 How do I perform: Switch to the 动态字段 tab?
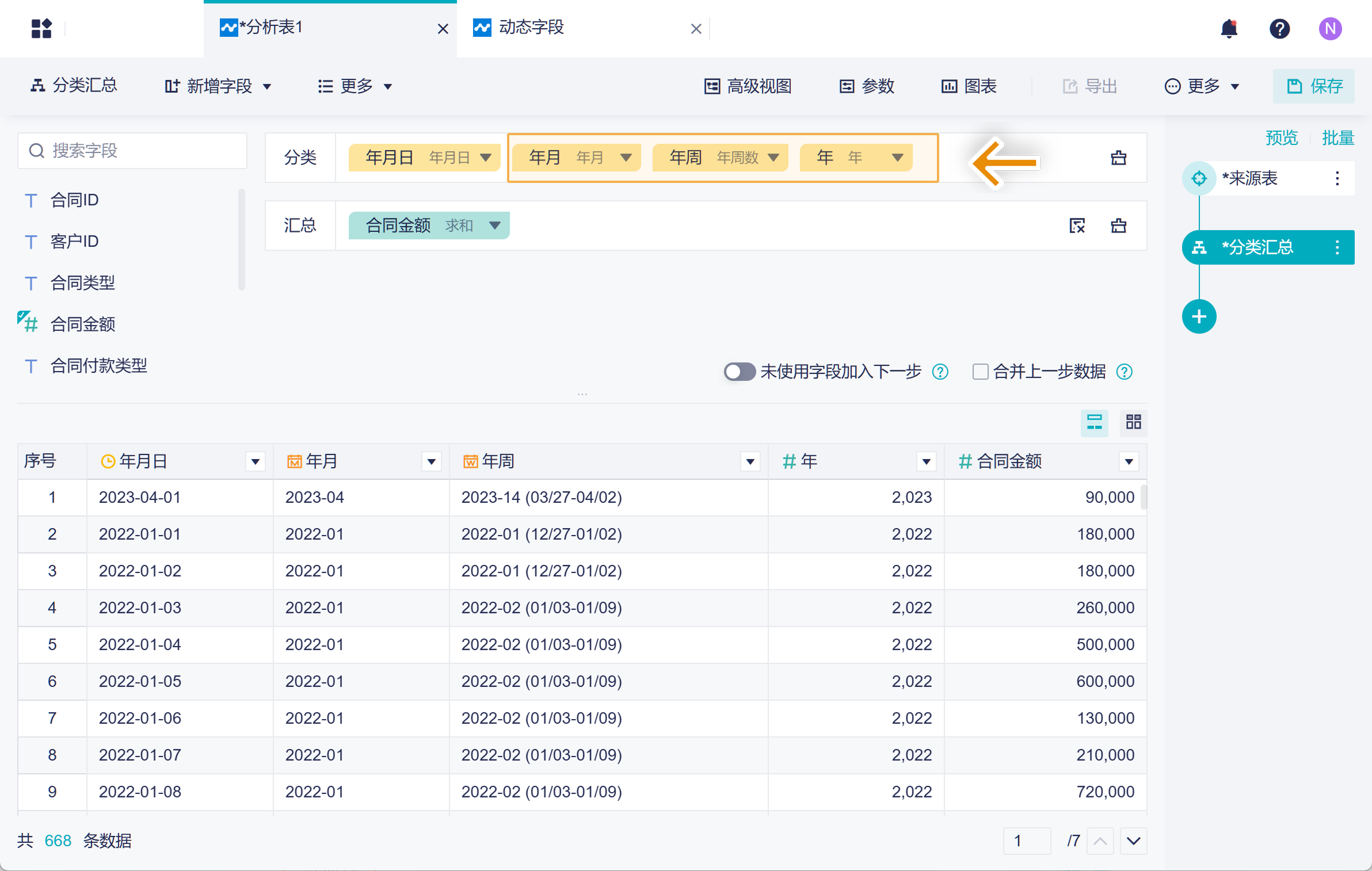(531, 28)
